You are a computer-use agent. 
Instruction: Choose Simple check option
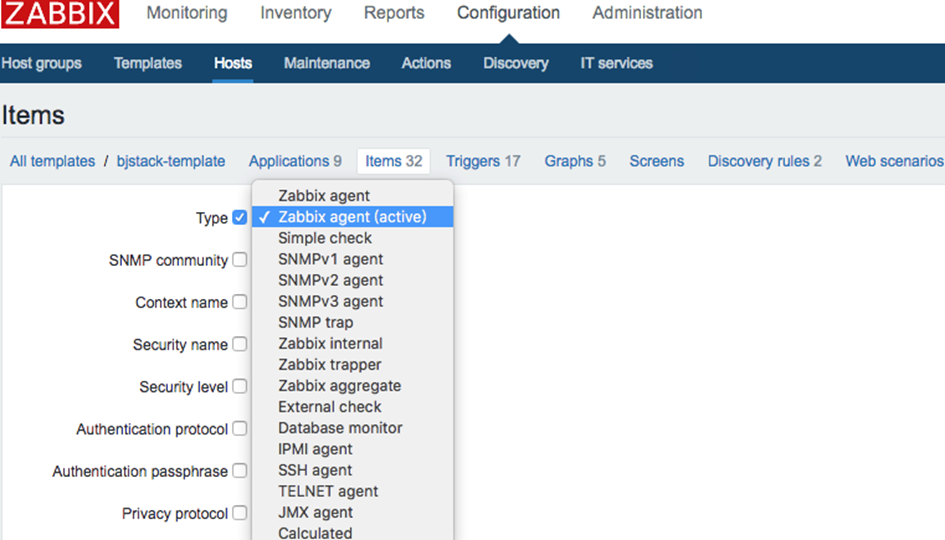(x=353, y=238)
